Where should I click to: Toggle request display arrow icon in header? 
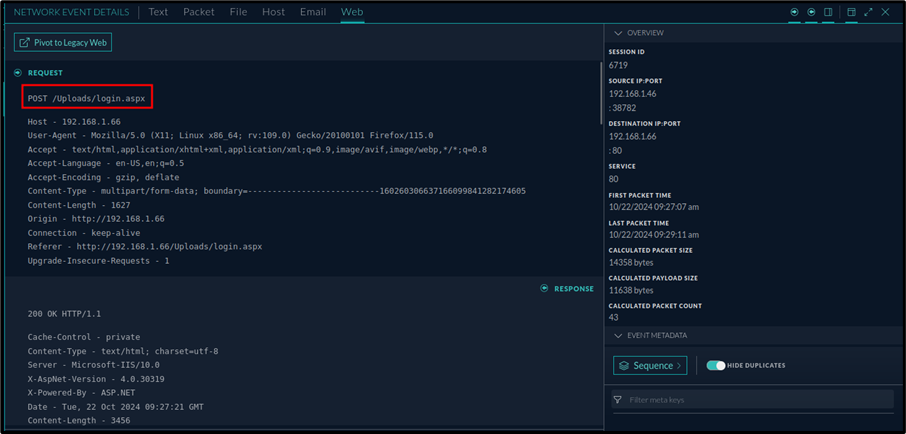click(795, 13)
